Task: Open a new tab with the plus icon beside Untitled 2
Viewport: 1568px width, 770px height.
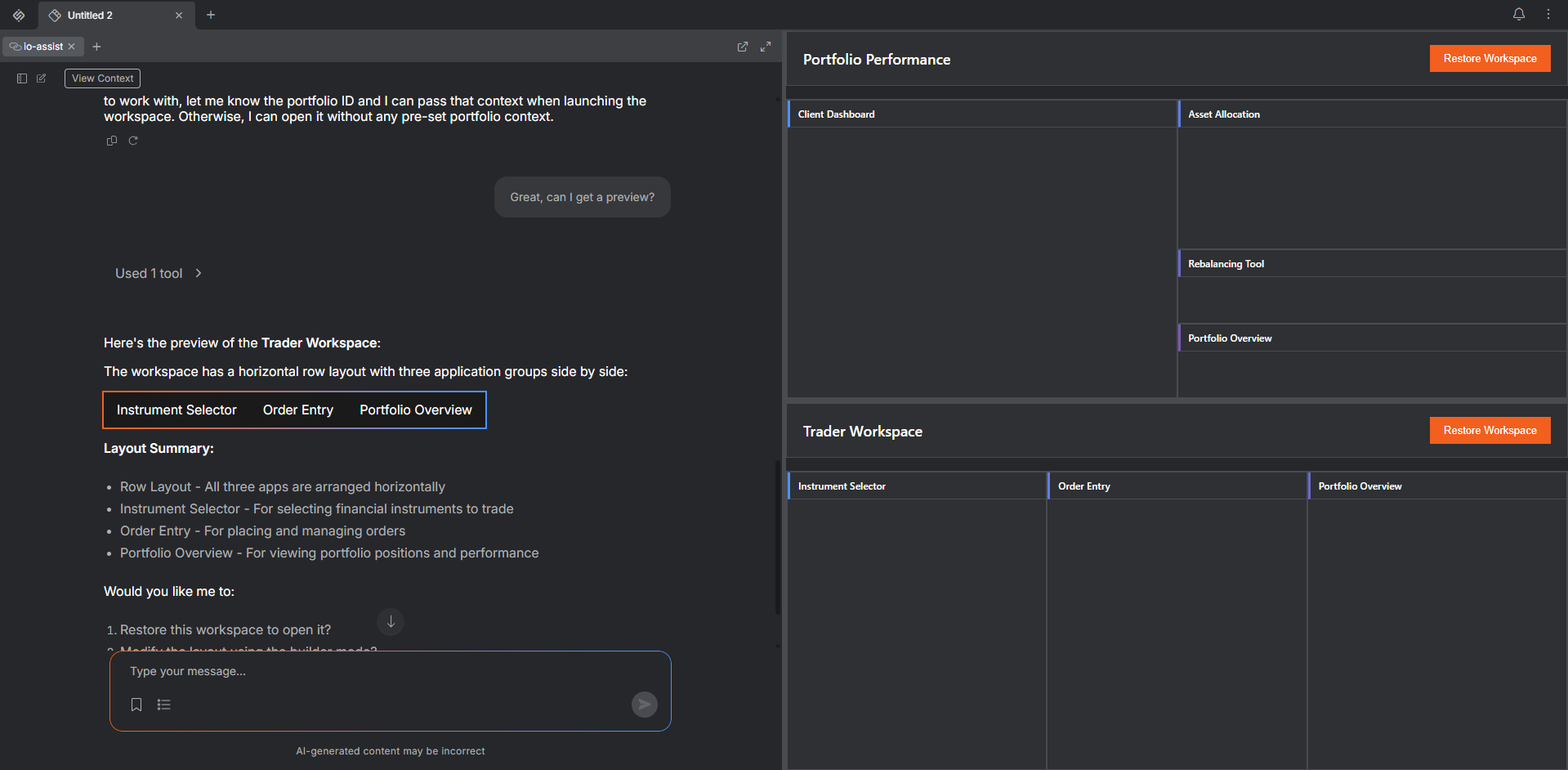Action: click(x=211, y=15)
